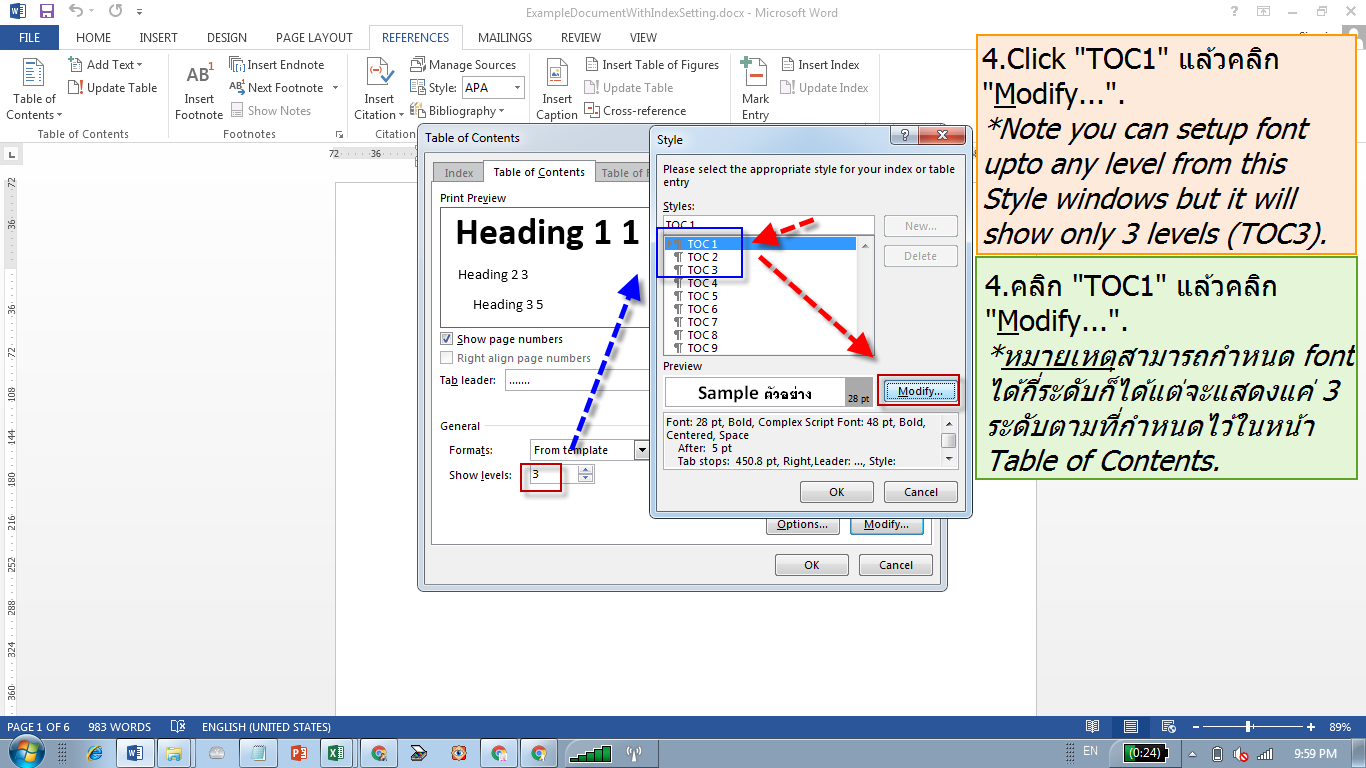Screen dimensions: 1366x768
Task: Switch to the Index tab in the dialog
Action: click(x=457, y=172)
